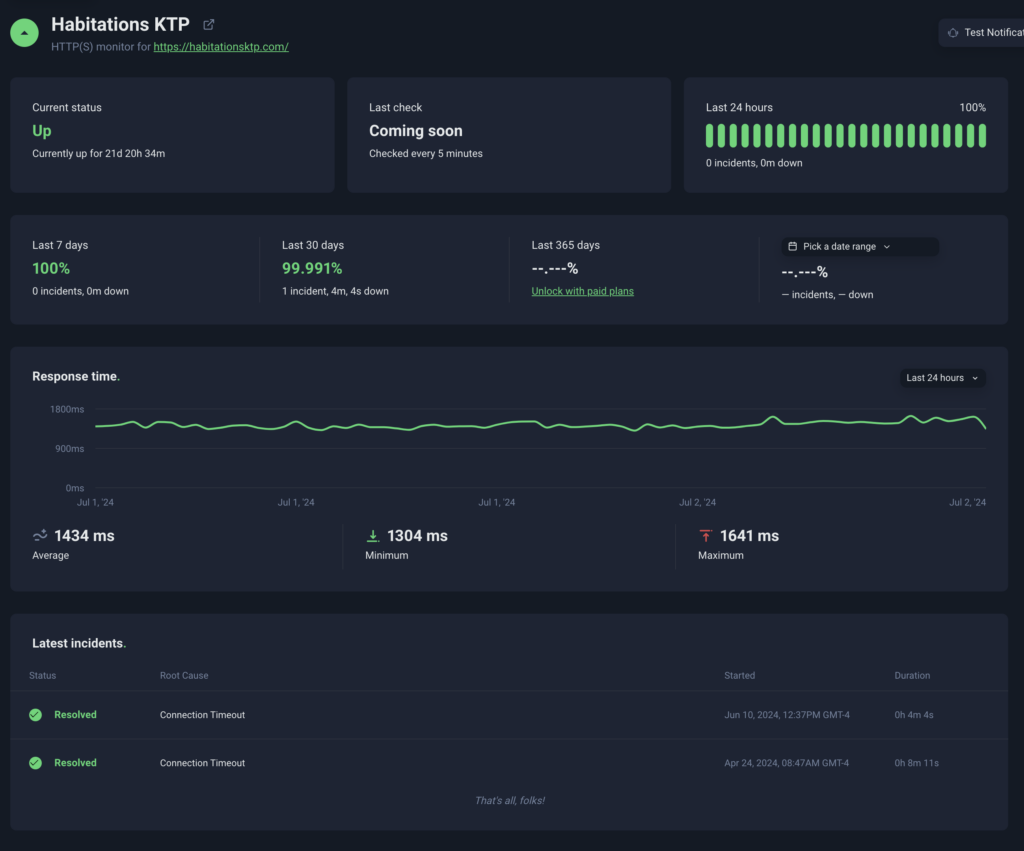Click the Resolved status label of first incident
The width and height of the screenshot is (1024, 851).
click(x=75, y=715)
